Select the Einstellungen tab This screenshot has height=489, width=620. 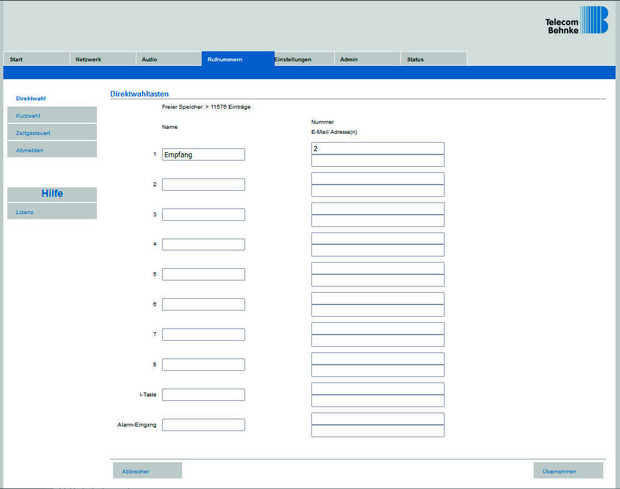tap(304, 59)
